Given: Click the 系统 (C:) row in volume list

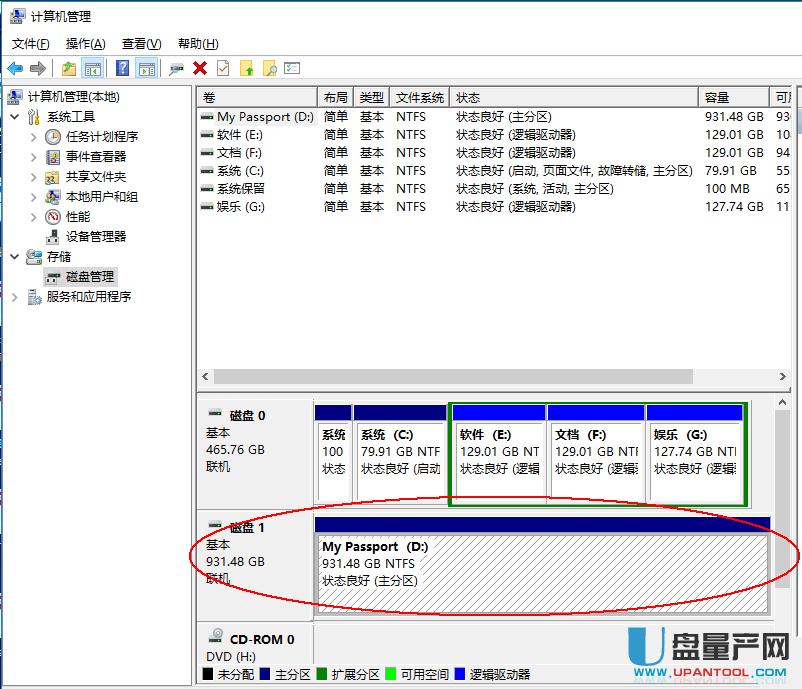Looking at the screenshot, I should click(x=240, y=171).
